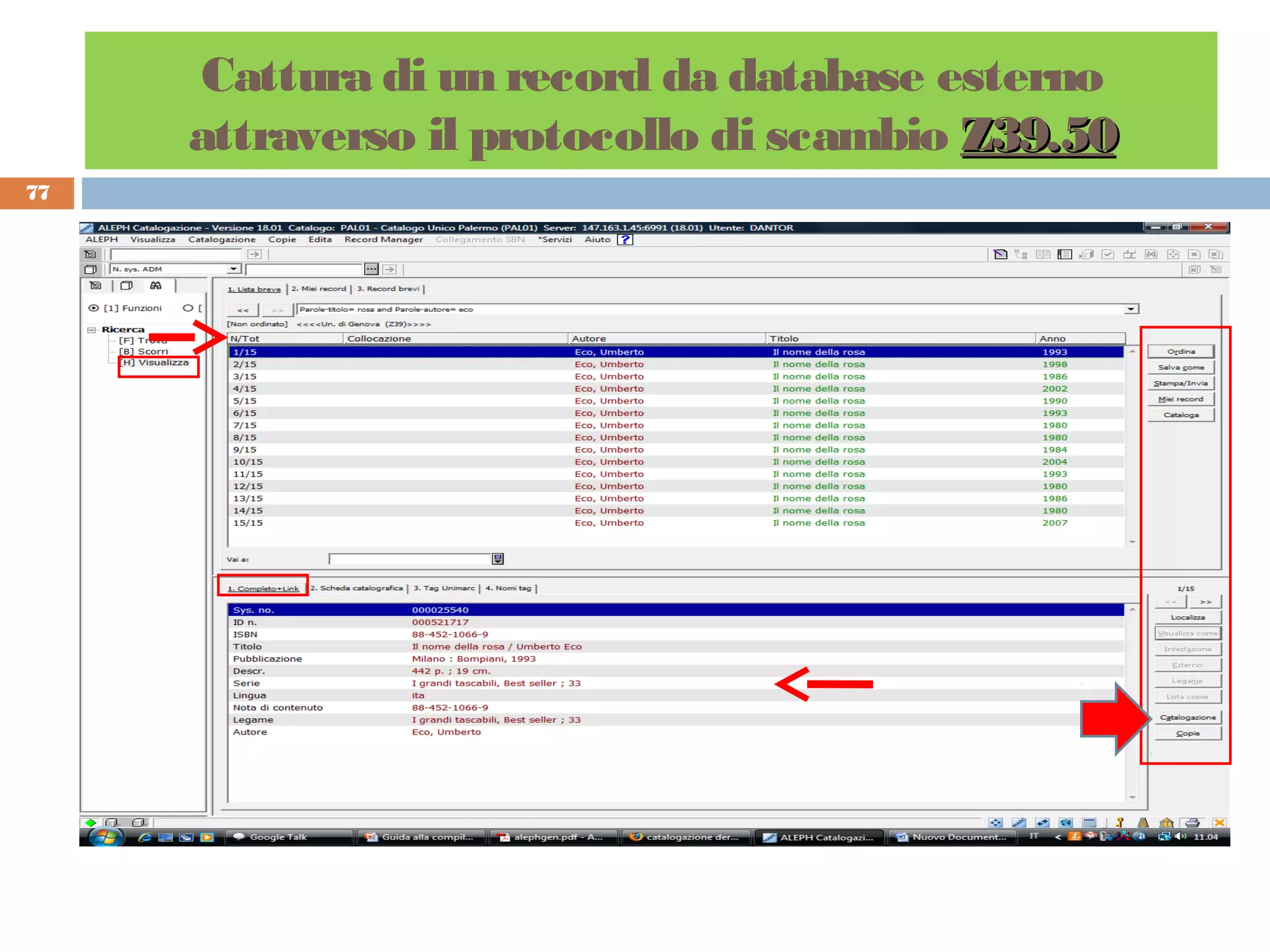Click the << previous set button
This screenshot has height=952, width=1270.
coord(243,310)
